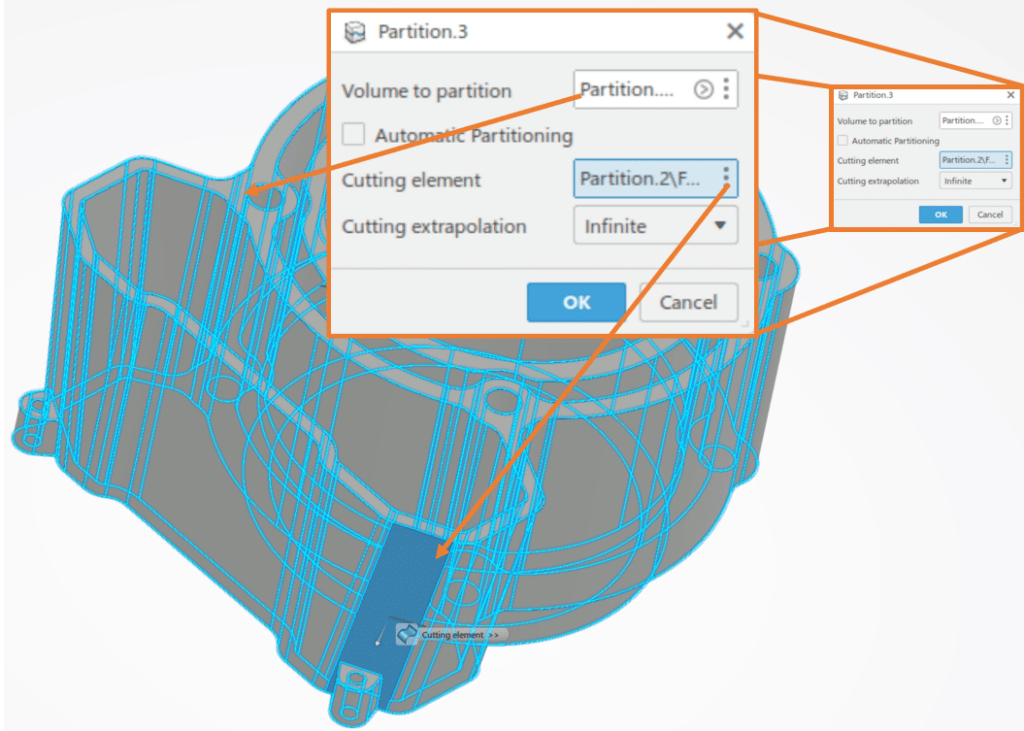Open the three-dot options beside Volume to partition
Screen dimensions: 1024x731
727,89
